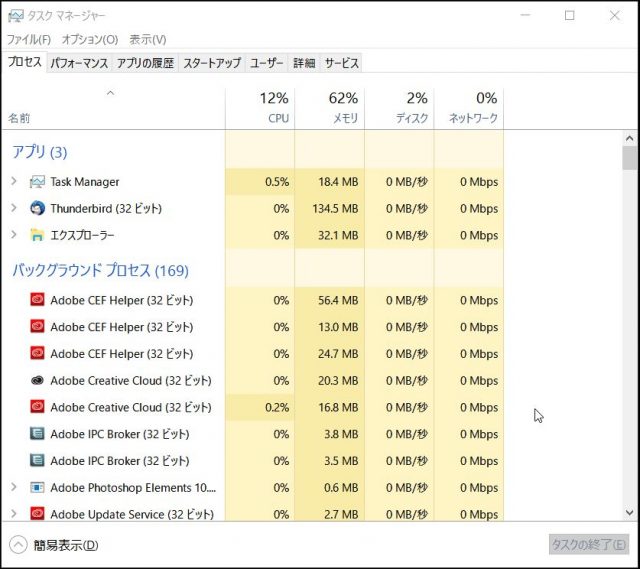Click the エクスプローラー folder icon

(x=38, y=236)
